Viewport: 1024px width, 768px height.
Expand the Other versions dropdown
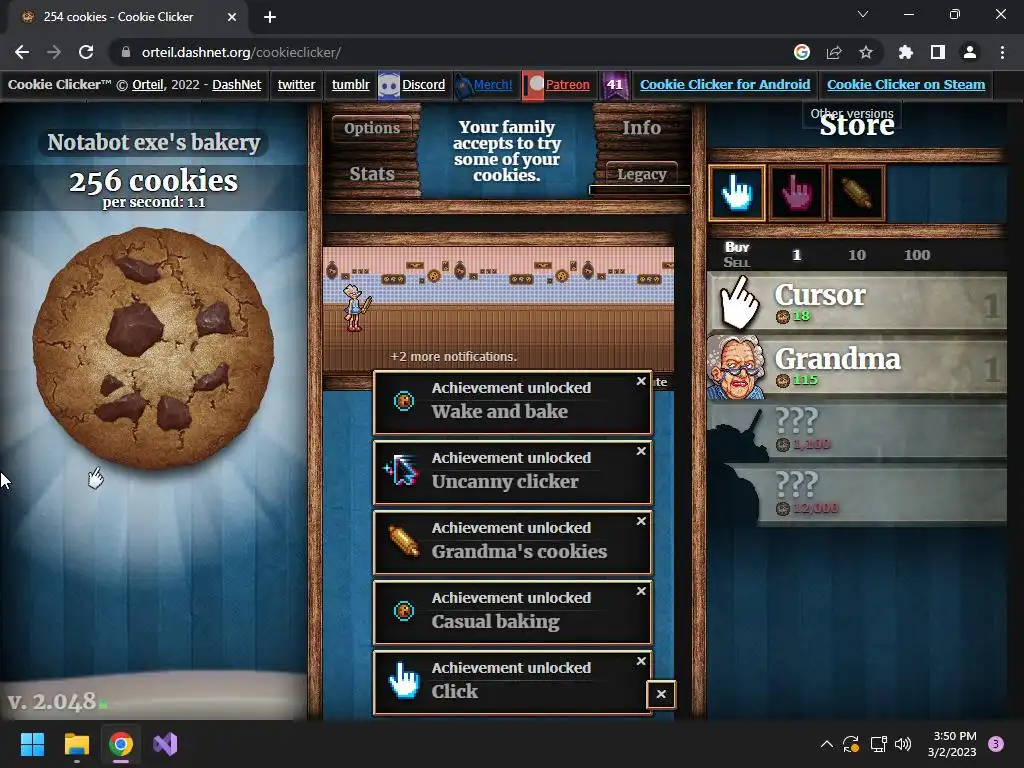coord(852,114)
